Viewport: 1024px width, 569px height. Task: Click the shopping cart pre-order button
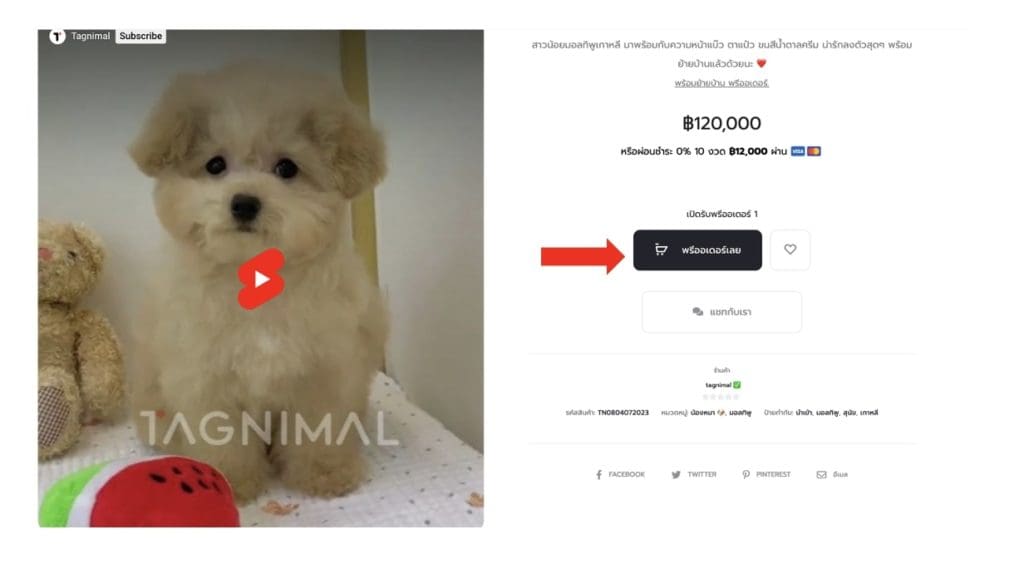[697, 250]
